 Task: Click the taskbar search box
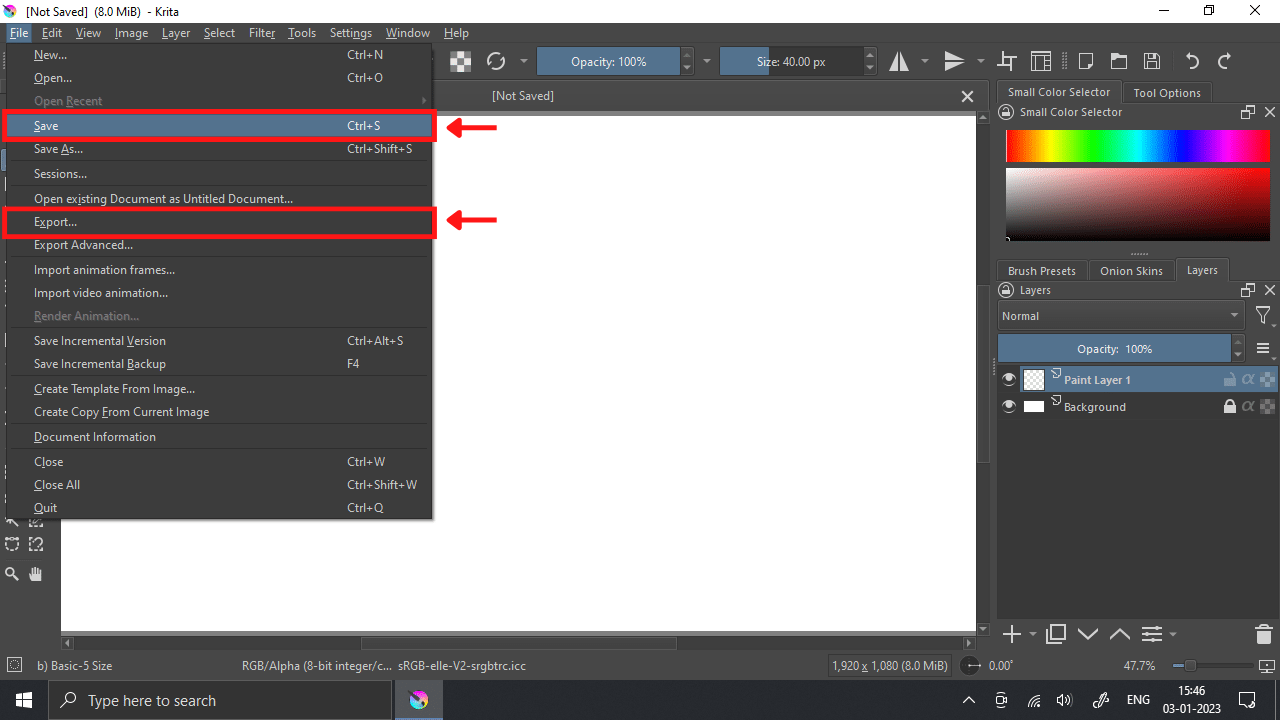(x=220, y=700)
